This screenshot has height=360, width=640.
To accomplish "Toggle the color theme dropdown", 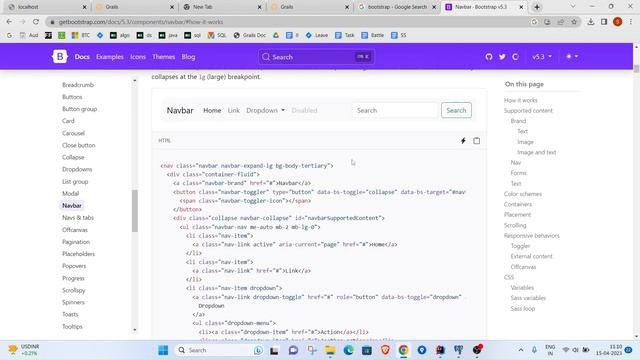I will tap(572, 57).
